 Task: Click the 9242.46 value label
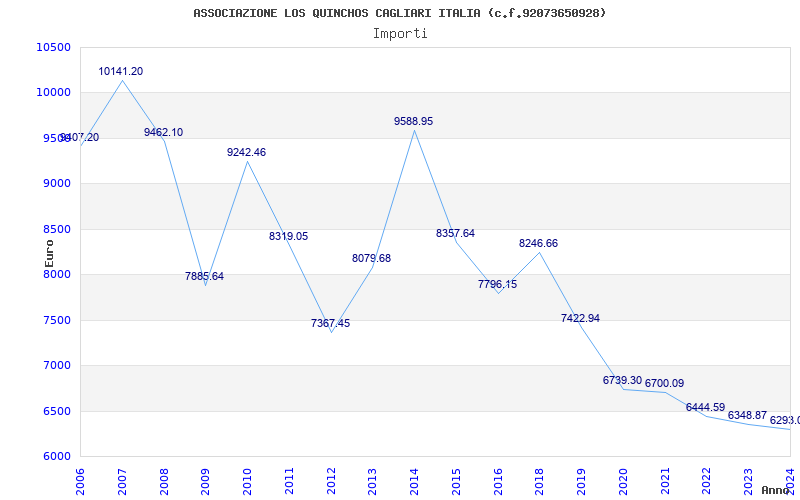[246, 152]
